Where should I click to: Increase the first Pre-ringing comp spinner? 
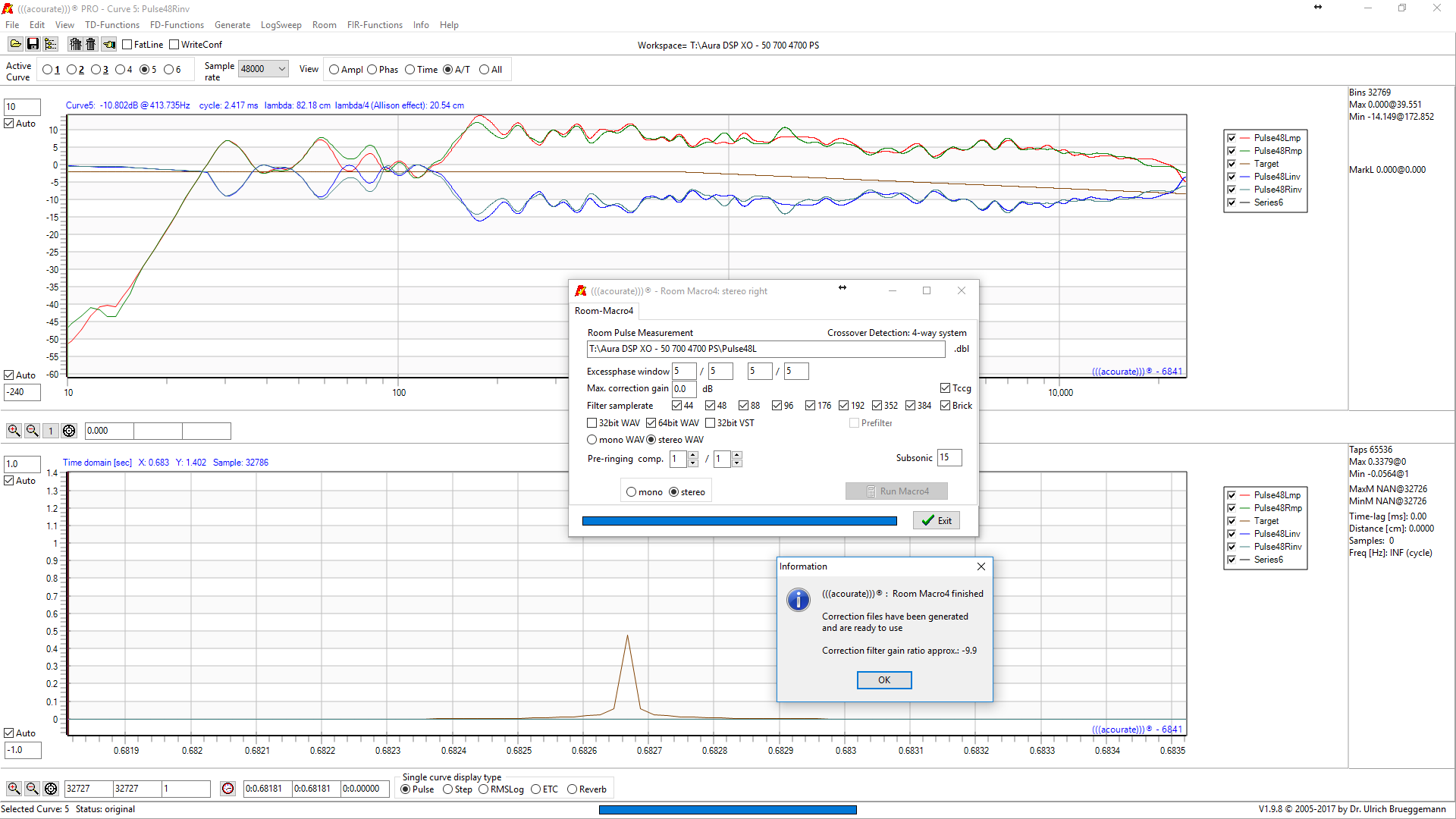point(692,455)
